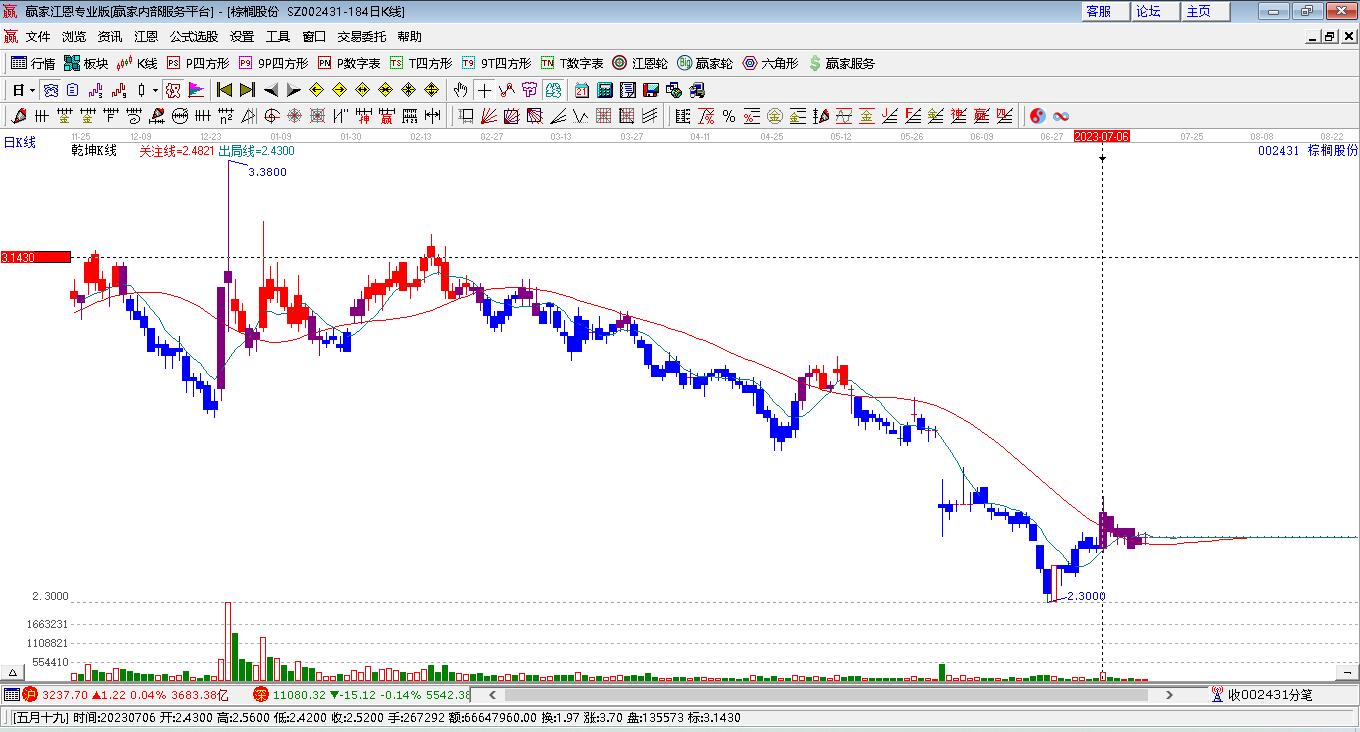Open the 交易委托 menu

pos(361,37)
